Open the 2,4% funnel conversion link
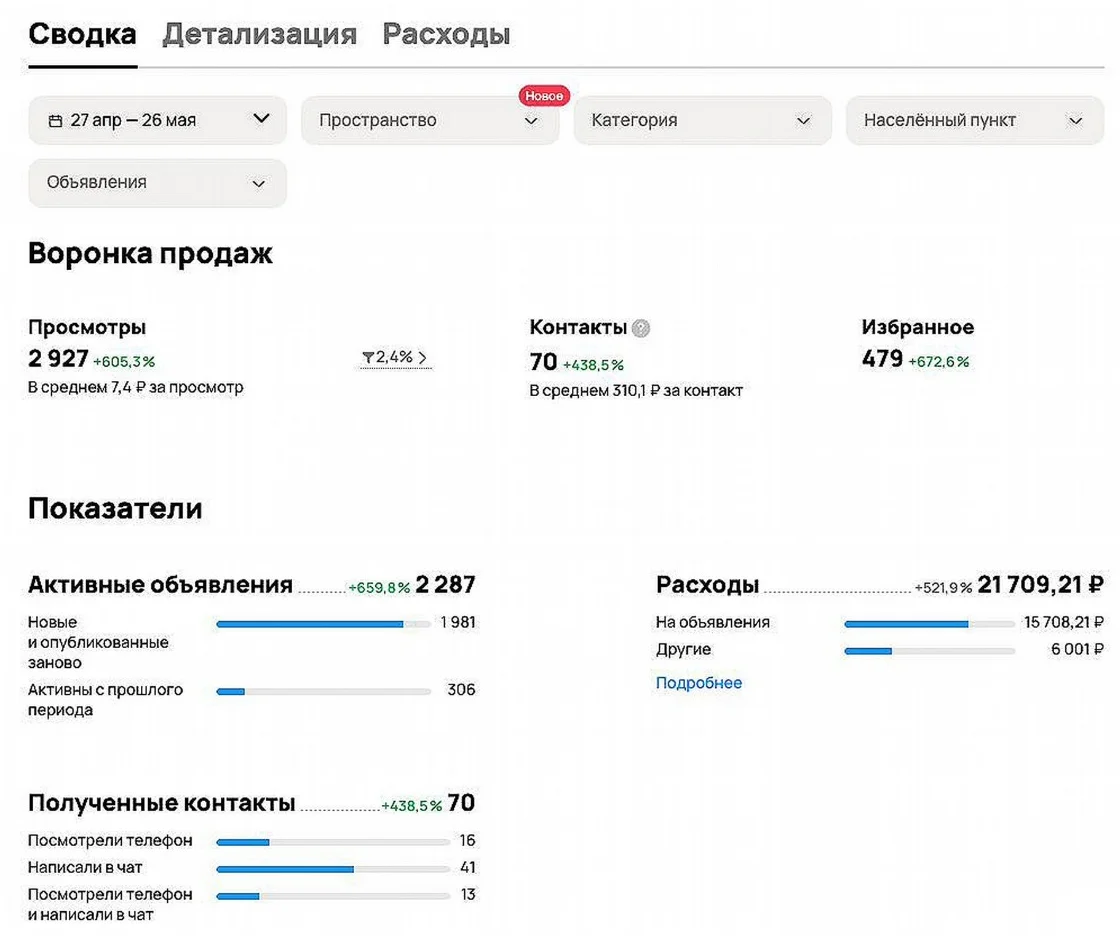Image resolution: width=1120 pixels, height=940 pixels. [x=395, y=357]
